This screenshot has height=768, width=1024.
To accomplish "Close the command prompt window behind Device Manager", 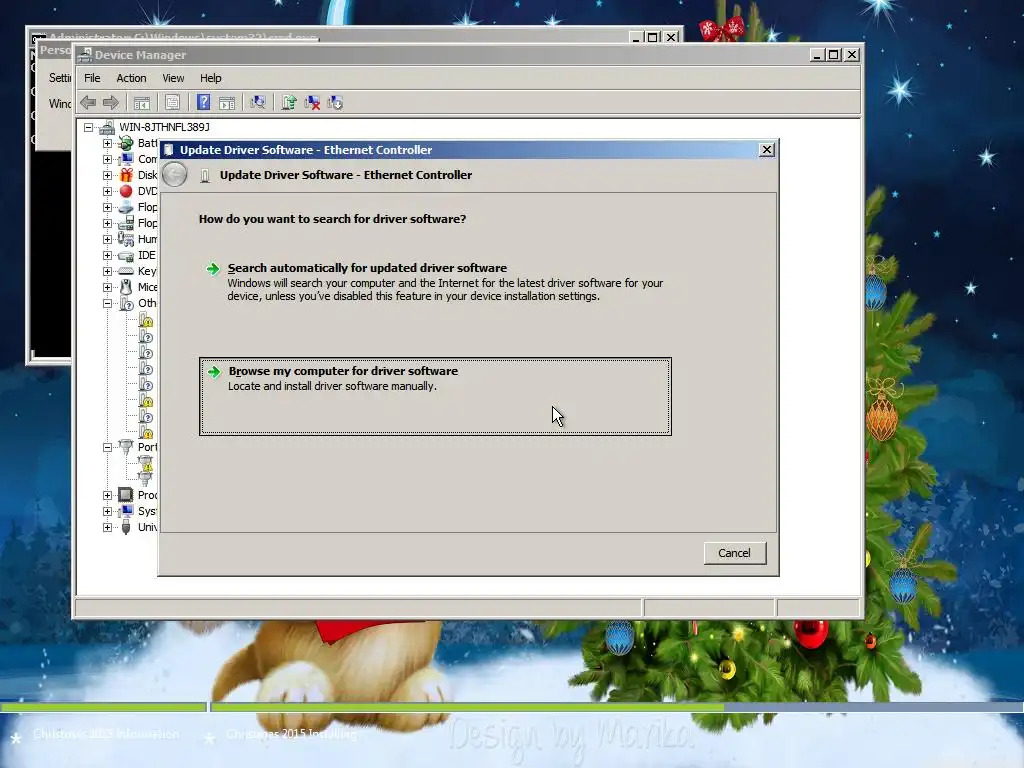I will coord(671,37).
